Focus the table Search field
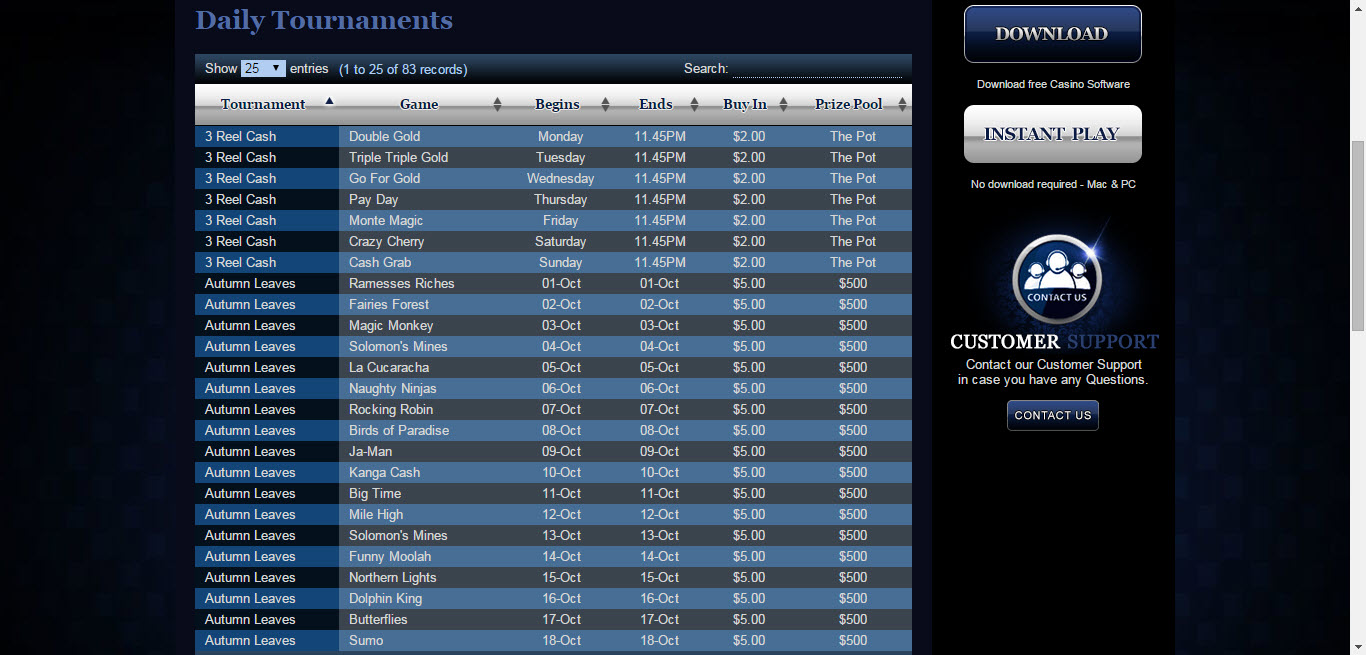 coord(817,69)
